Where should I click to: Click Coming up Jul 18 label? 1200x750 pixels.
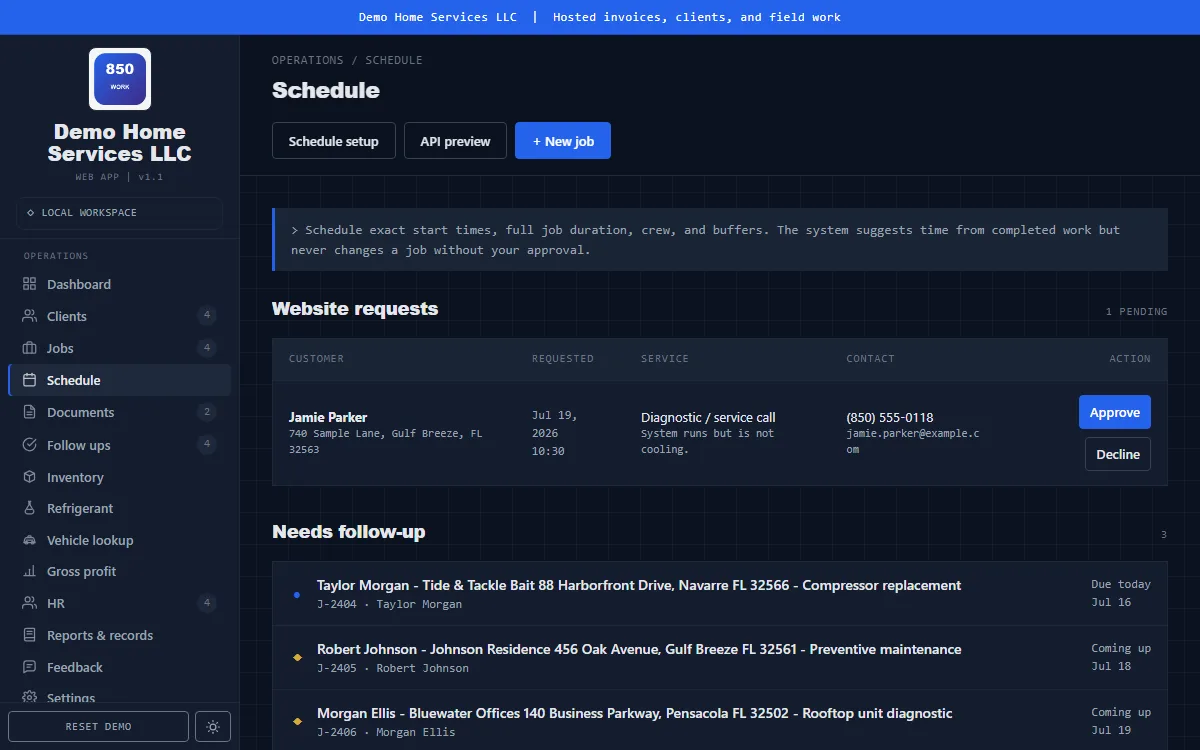pyautogui.click(x=1121, y=657)
